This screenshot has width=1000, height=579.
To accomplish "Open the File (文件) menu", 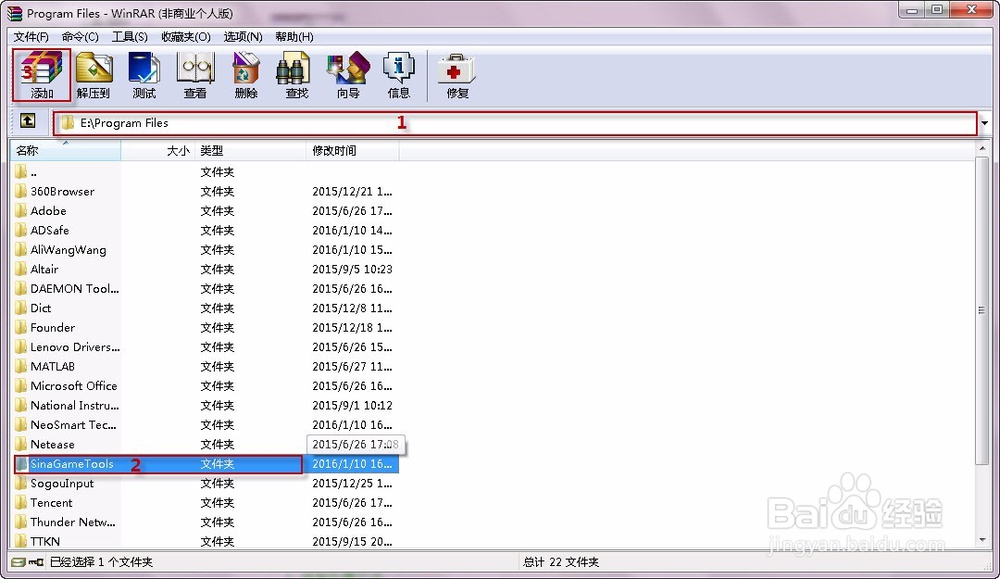I will (31, 37).
